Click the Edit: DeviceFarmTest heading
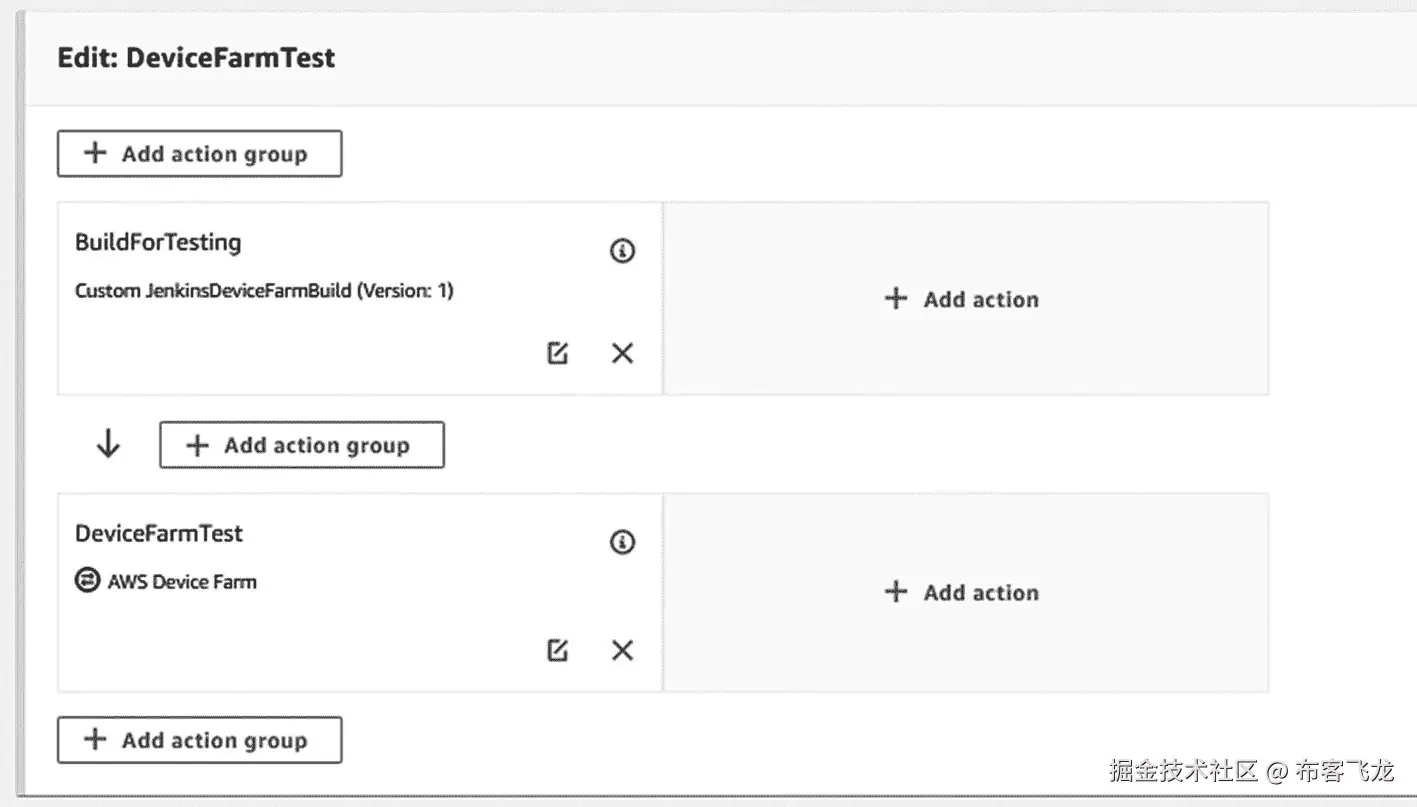Screen dimensions: 1417x807 point(196,58)
